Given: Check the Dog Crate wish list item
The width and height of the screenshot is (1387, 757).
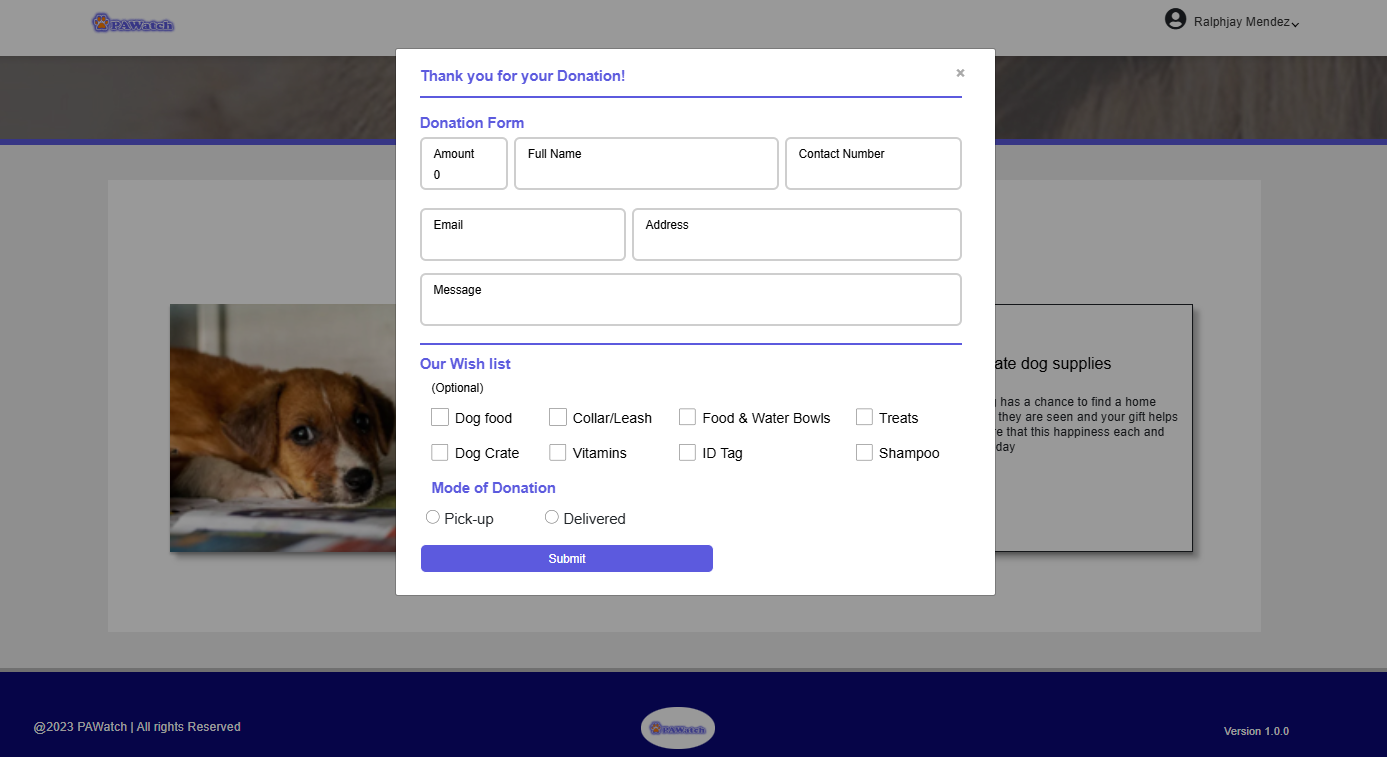Looking at the screenshot, I should click(x=440, y=452).
